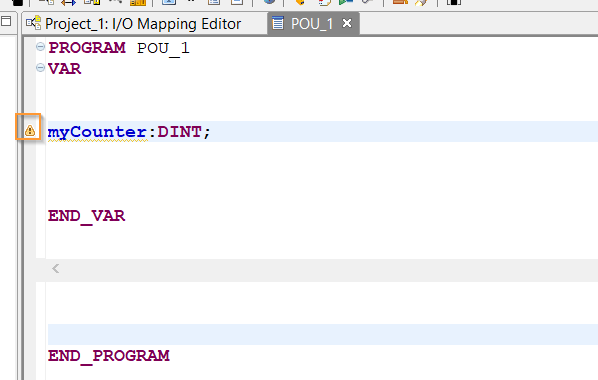Click the END_VAR keyword
Image resolution: width=598 pixels, height=380 pixels.
86,216
